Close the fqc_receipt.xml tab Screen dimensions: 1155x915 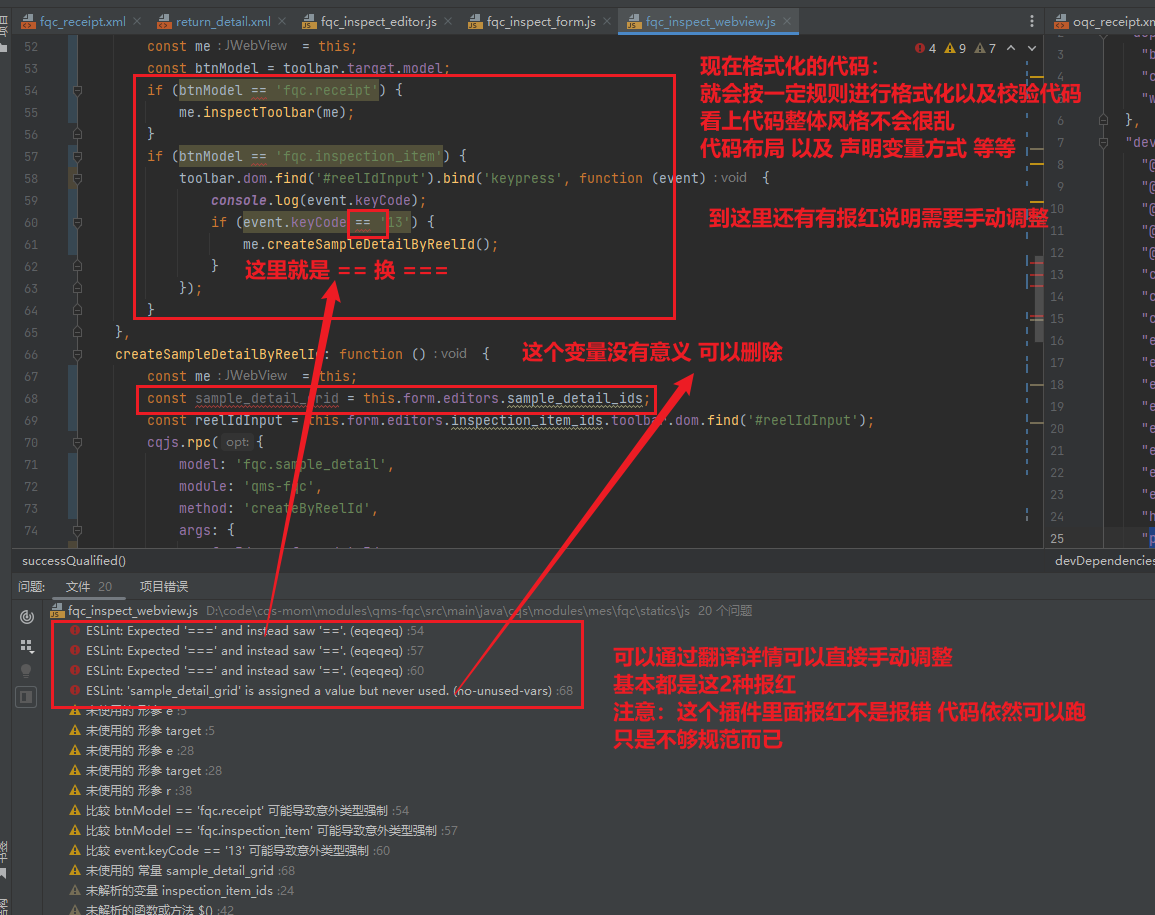(x=137, y=22)
